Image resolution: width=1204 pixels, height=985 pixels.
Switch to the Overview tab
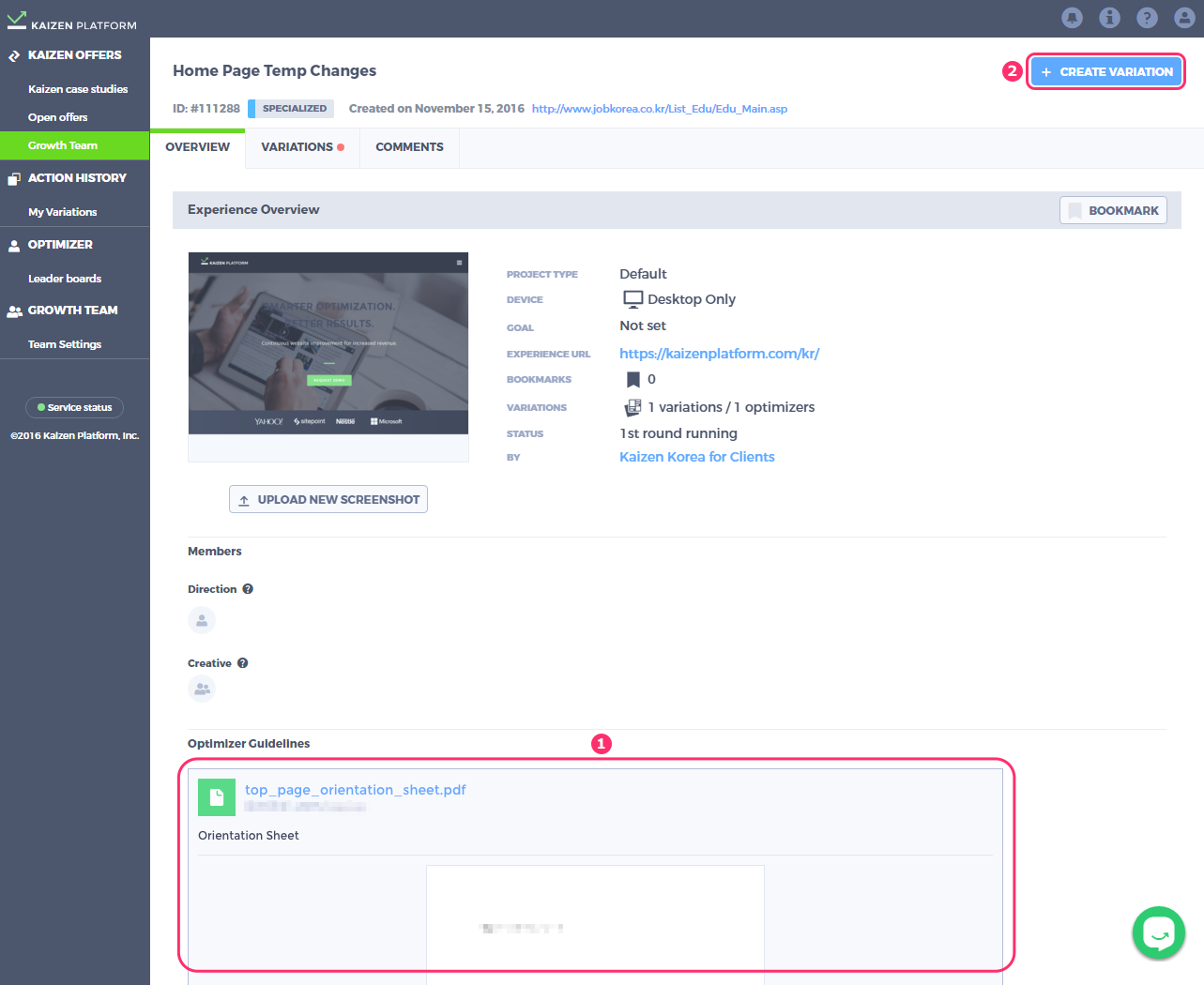[x=198, y=147]
